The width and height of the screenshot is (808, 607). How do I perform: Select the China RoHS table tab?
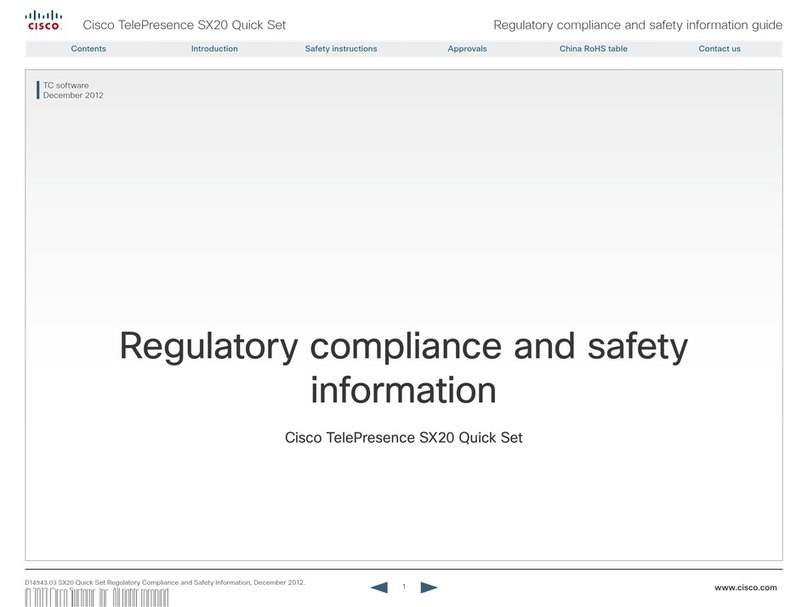click(593, 49)
